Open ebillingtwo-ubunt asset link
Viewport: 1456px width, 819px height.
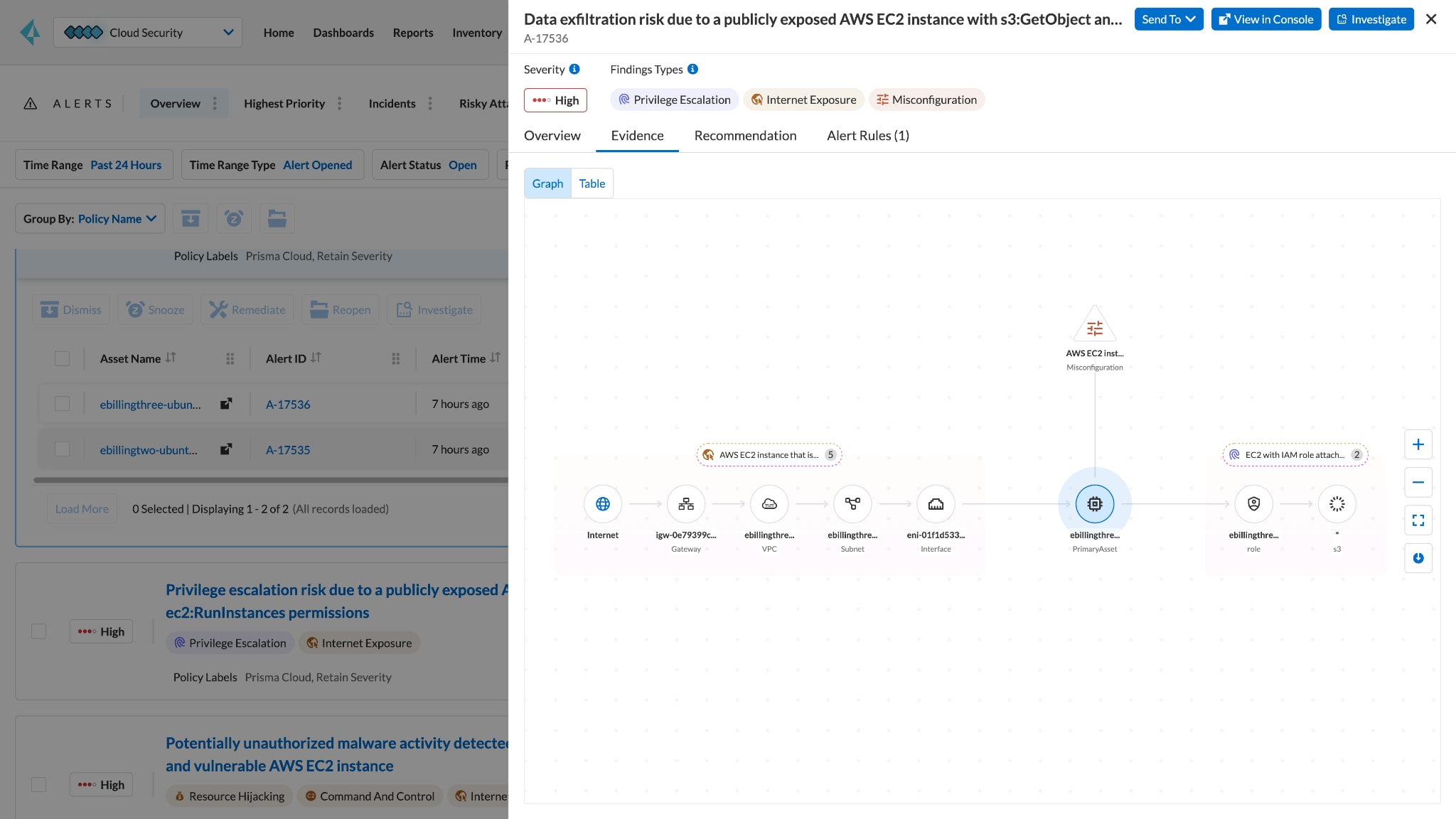tap(149, 449)
